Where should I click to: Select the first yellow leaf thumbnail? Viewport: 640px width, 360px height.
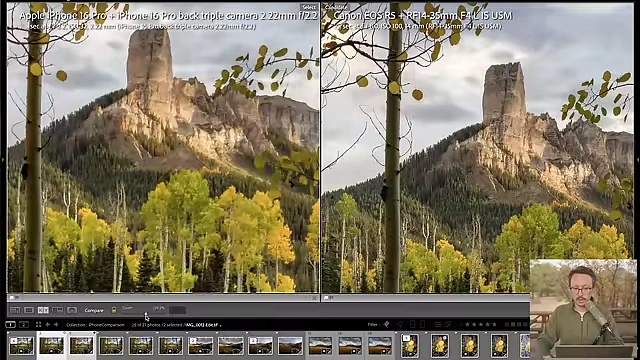pos(410,345)
